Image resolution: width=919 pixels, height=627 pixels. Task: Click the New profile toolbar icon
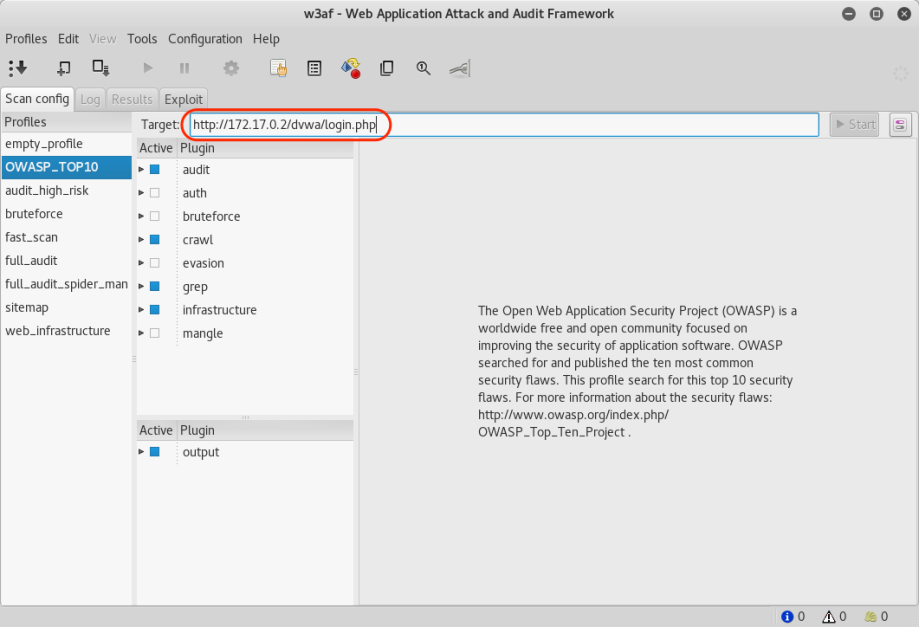64,68
